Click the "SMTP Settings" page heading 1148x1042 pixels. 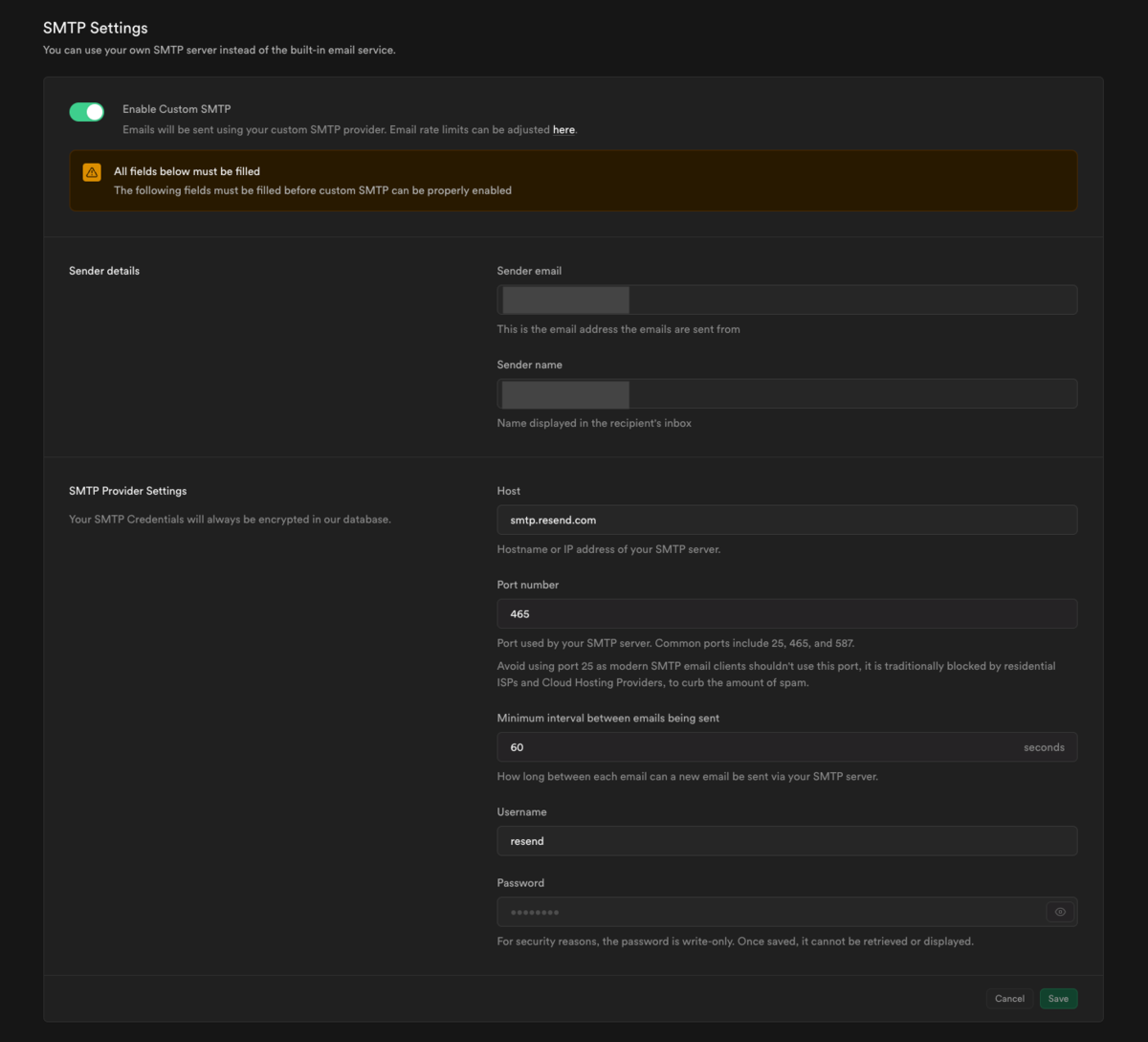click(x=96, y=28)
